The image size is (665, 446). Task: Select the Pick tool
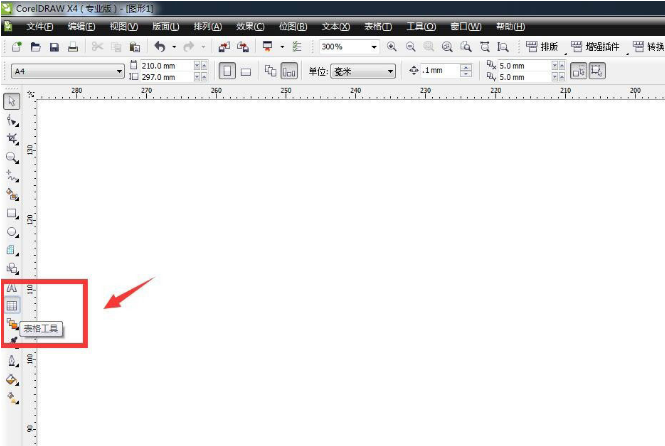(x=12, y=101)
